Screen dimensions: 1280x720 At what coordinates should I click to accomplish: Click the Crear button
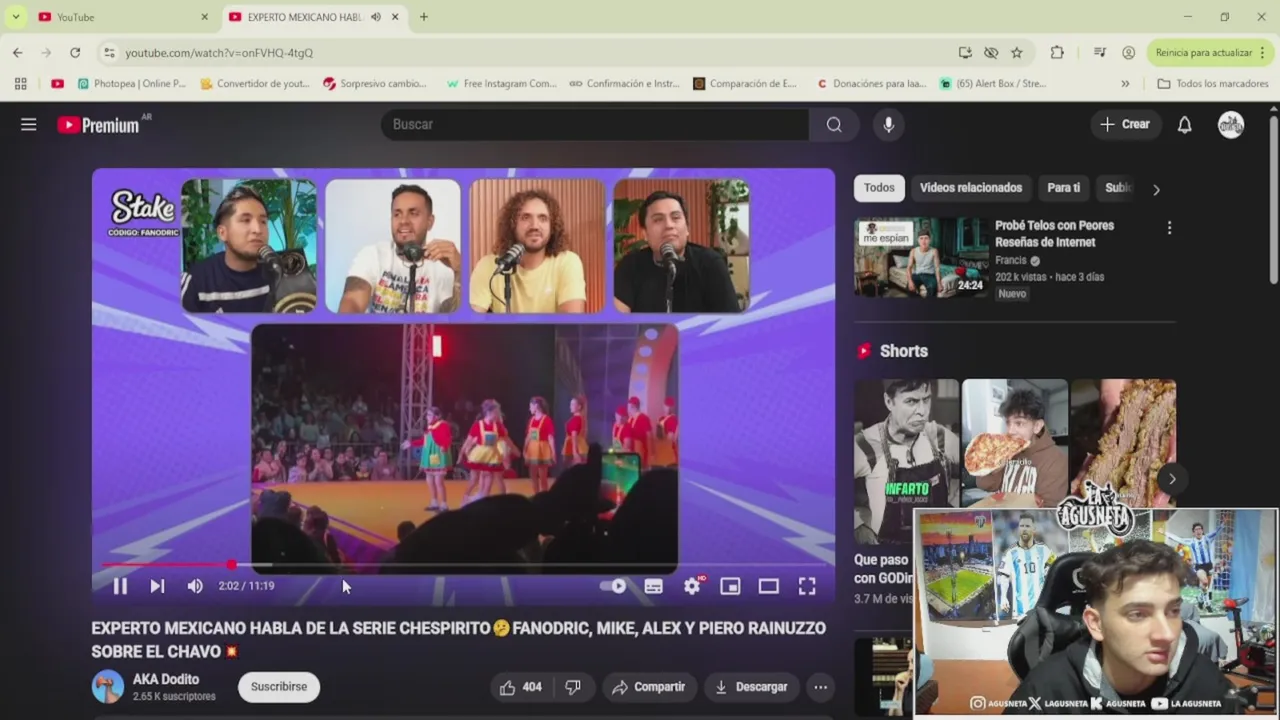(x=1125, y=124)
